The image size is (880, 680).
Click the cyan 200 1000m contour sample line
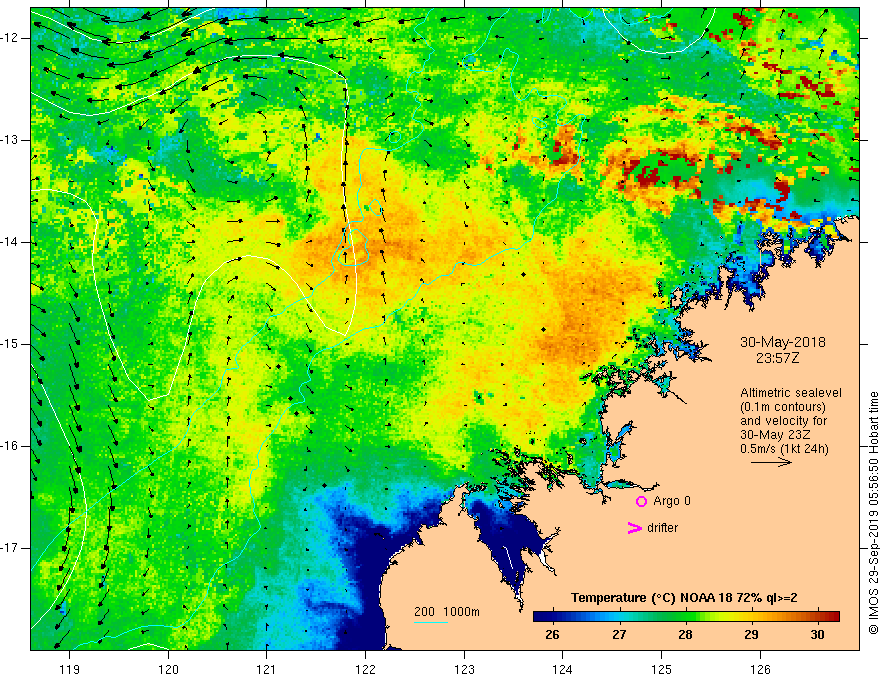(x=430, y=622)
